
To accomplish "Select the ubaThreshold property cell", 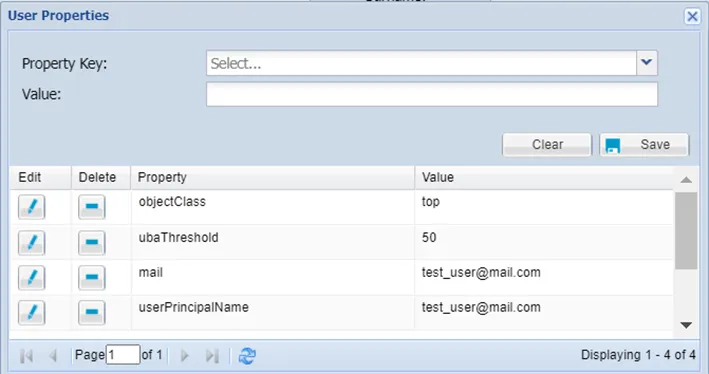I will pos(273,242).
